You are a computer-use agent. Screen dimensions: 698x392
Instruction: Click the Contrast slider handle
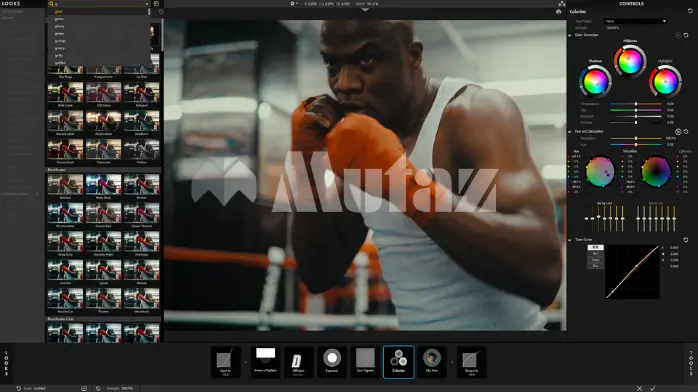point(636,122)
